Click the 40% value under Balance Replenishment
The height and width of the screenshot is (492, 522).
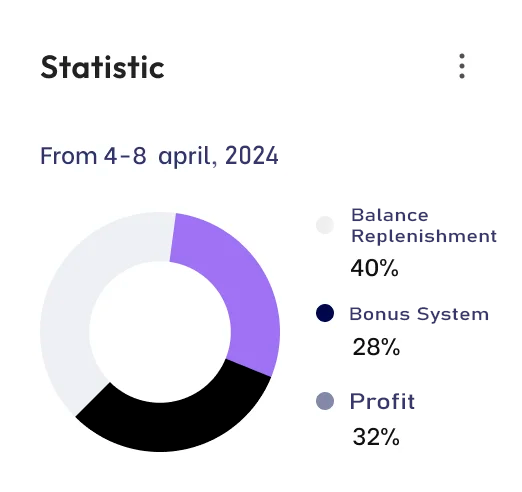(x=374, y=268)
